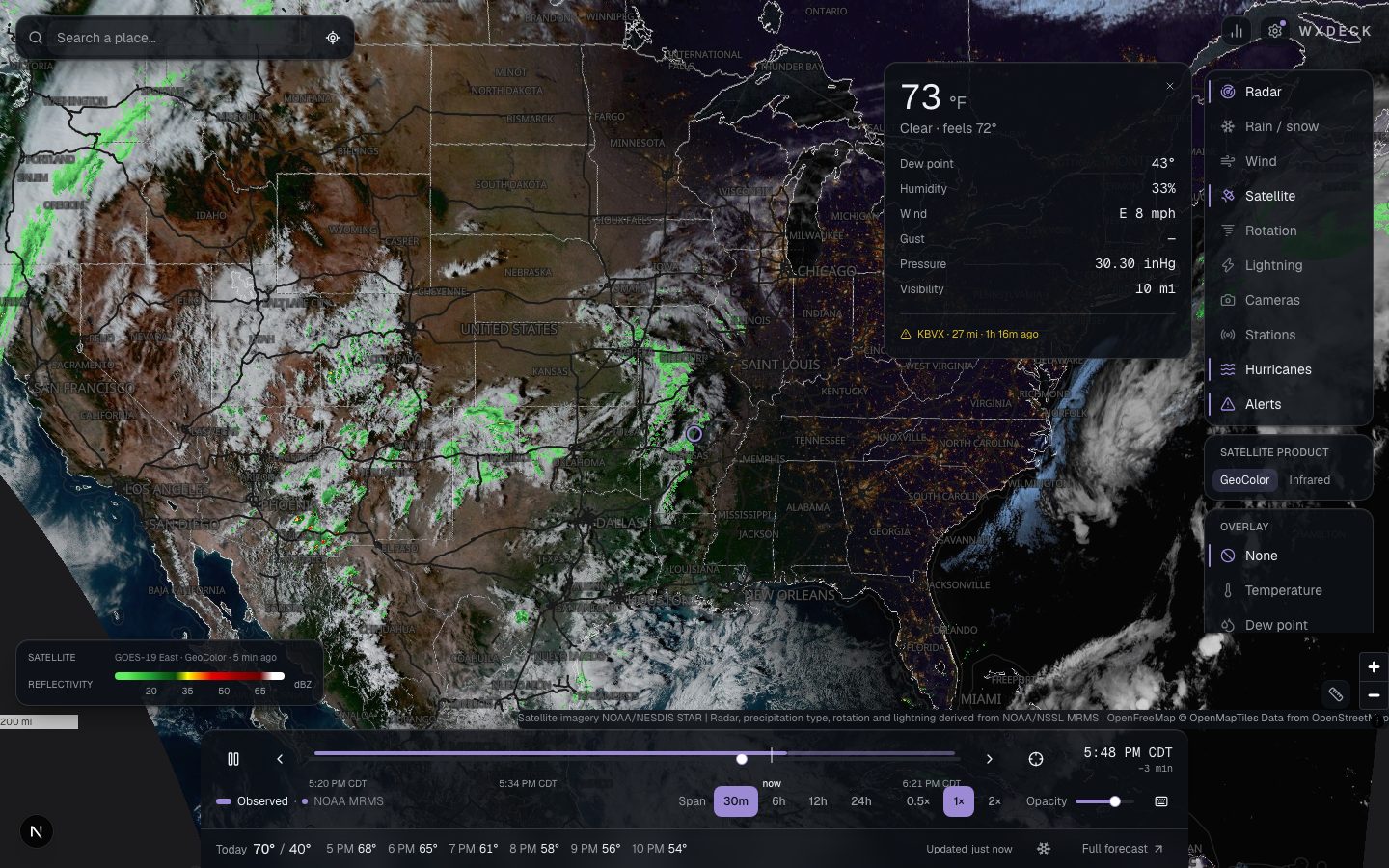Activate the ruler measure tool

point(1336,693)
